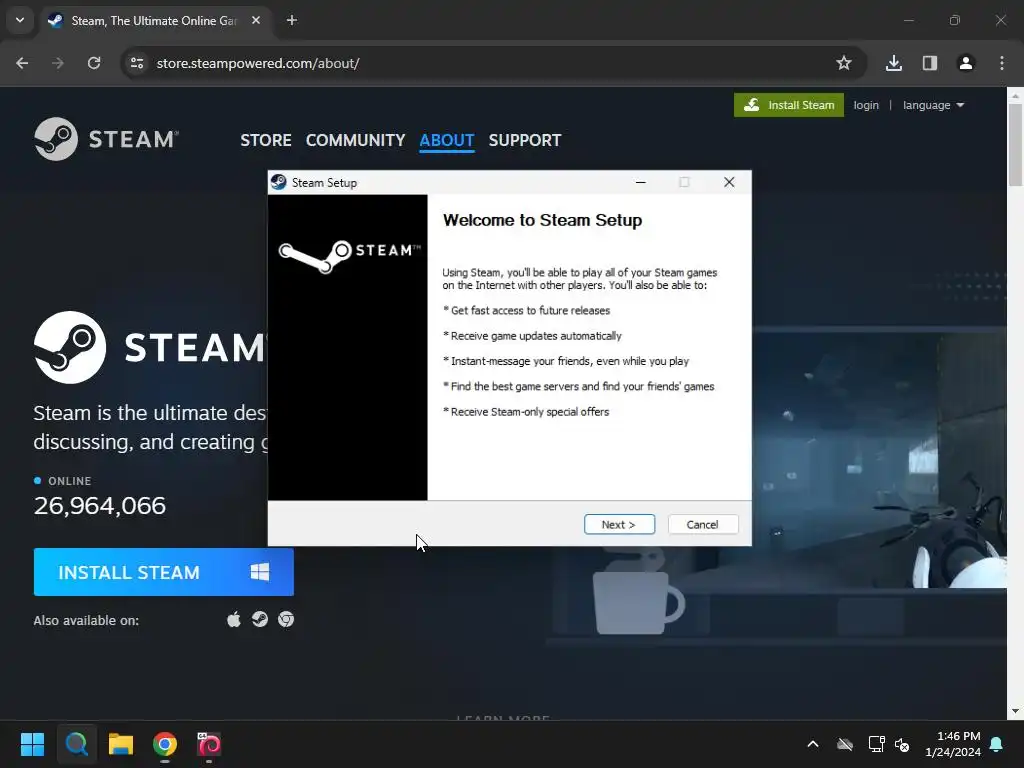Show hidden system tray icons
The image size is (1024, 768).
point(813,744)
